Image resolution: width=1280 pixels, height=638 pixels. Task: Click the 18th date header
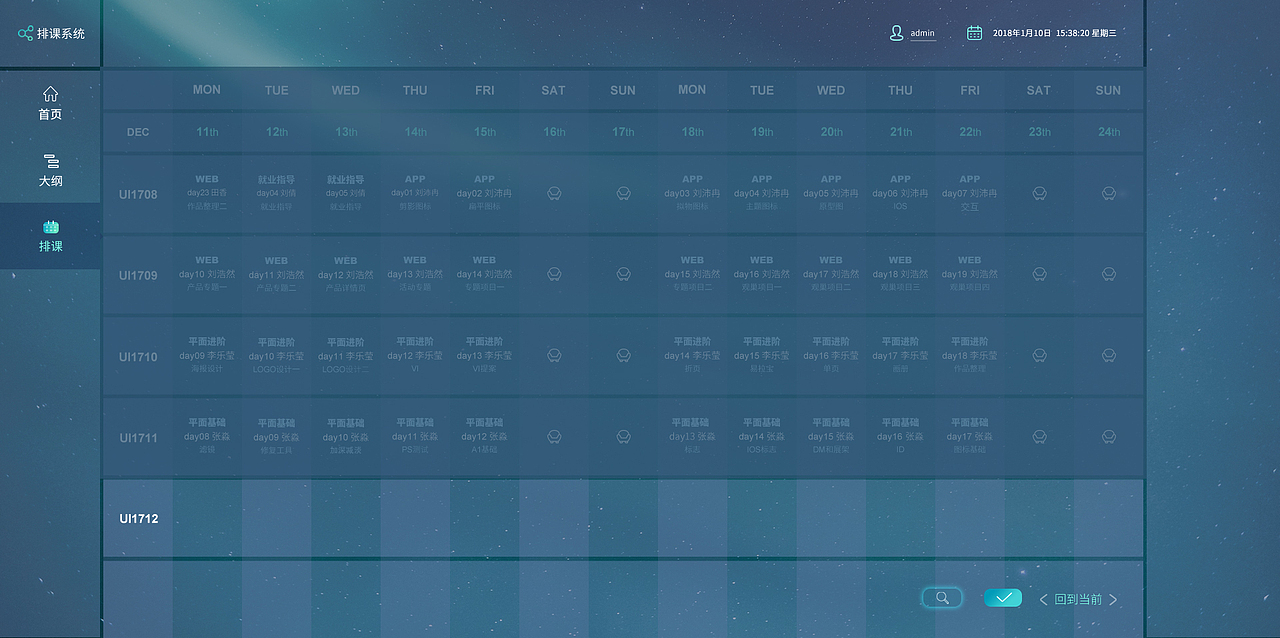click(x=692, y=132)
